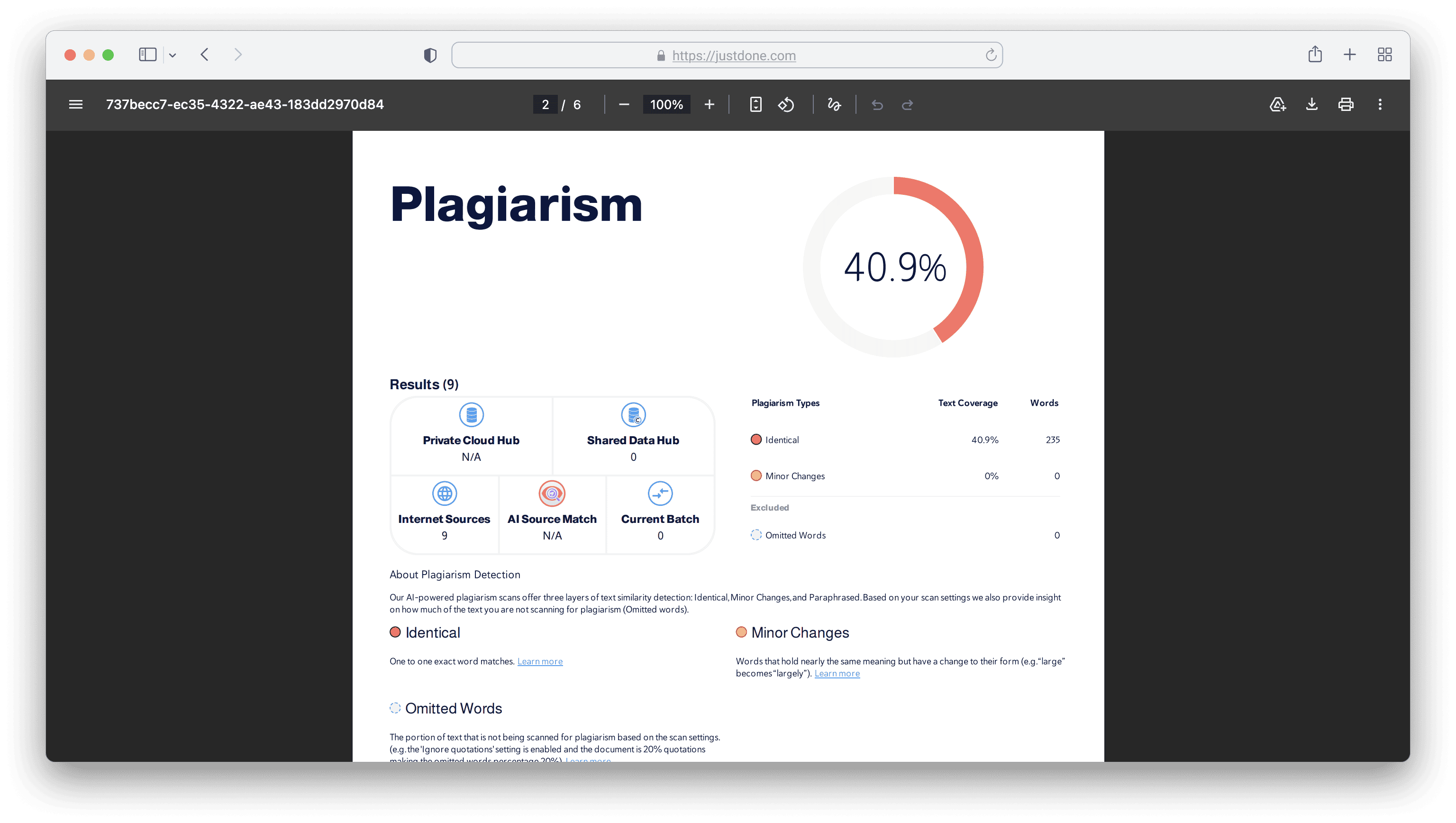Open Safari tab overview grid
The width and height of the screenshot is (1456, 823).
(1385, 55)
